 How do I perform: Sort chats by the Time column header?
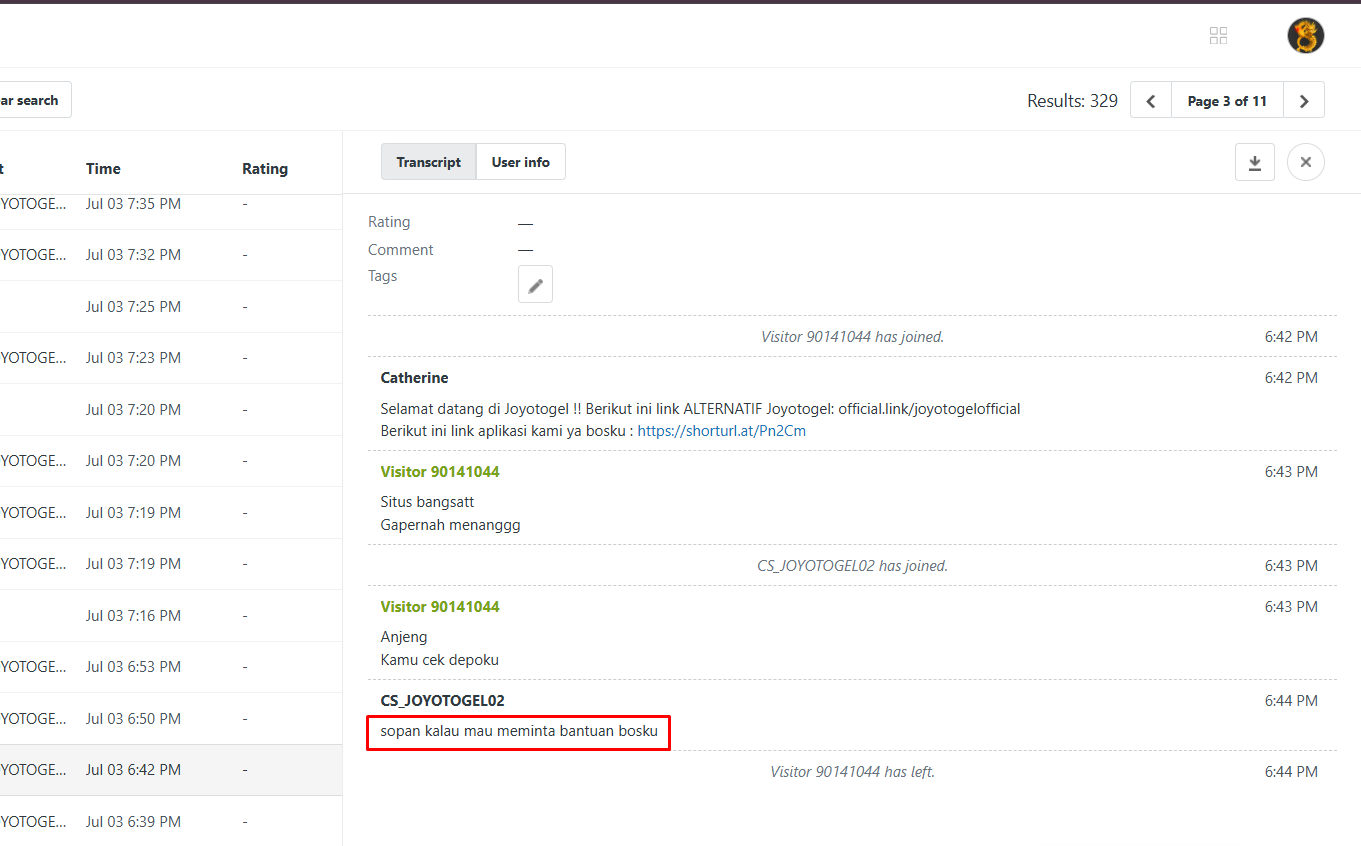103,169
